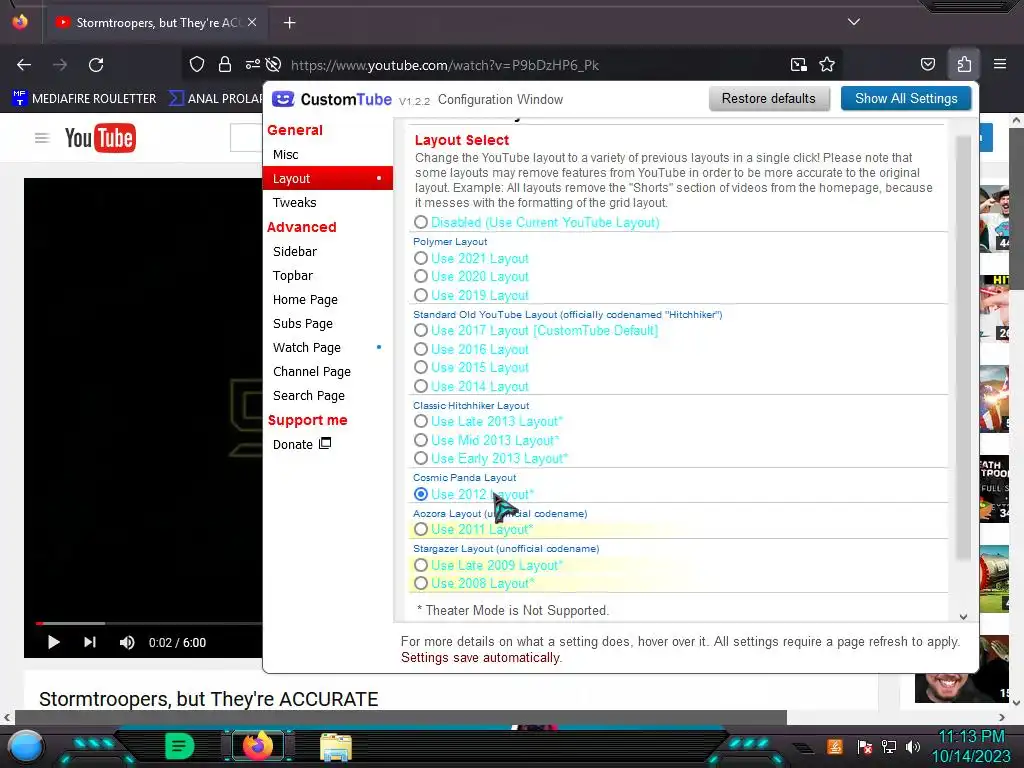1024x768 pixels.
Task: Click the settings panel scroll-down chevron
Action: pos(963,616)
